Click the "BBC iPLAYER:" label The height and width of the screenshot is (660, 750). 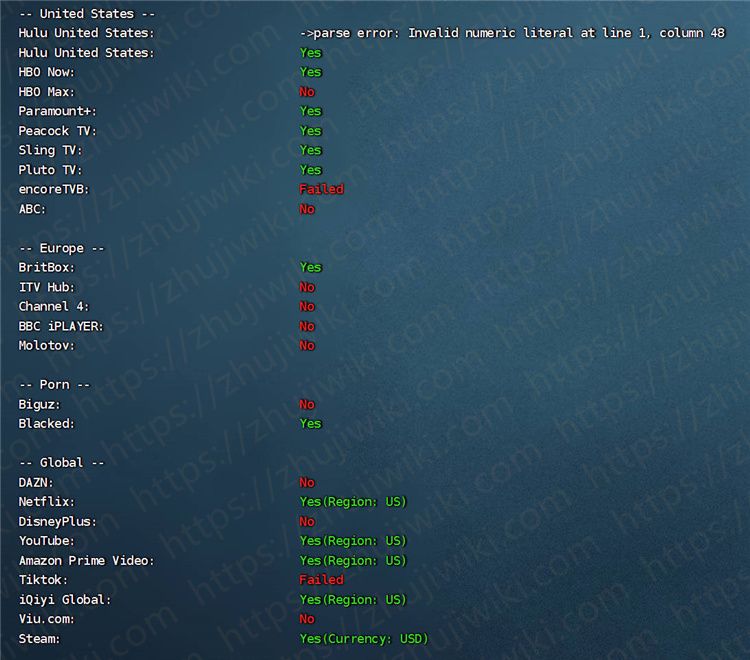61,326
